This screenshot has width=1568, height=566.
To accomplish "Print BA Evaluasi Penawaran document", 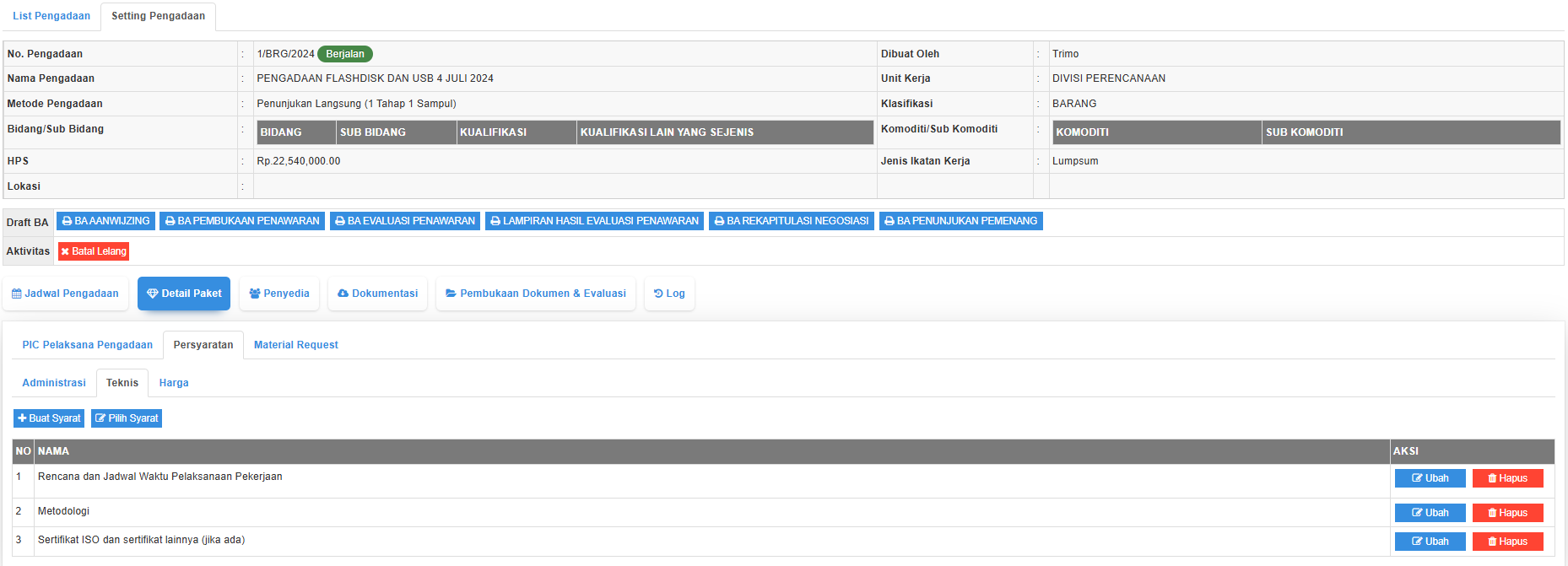I will [x=405, y=221].
